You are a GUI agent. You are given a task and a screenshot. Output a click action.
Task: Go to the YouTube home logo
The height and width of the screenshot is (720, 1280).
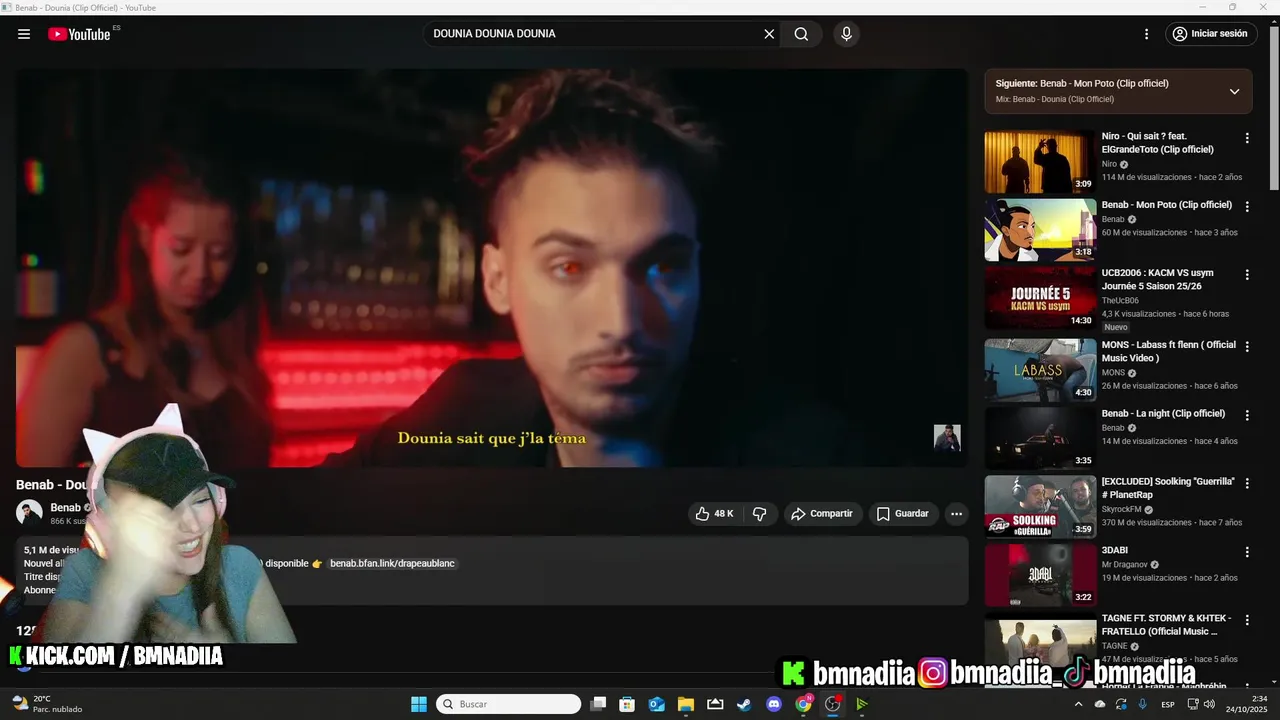(x=79, y=34)
